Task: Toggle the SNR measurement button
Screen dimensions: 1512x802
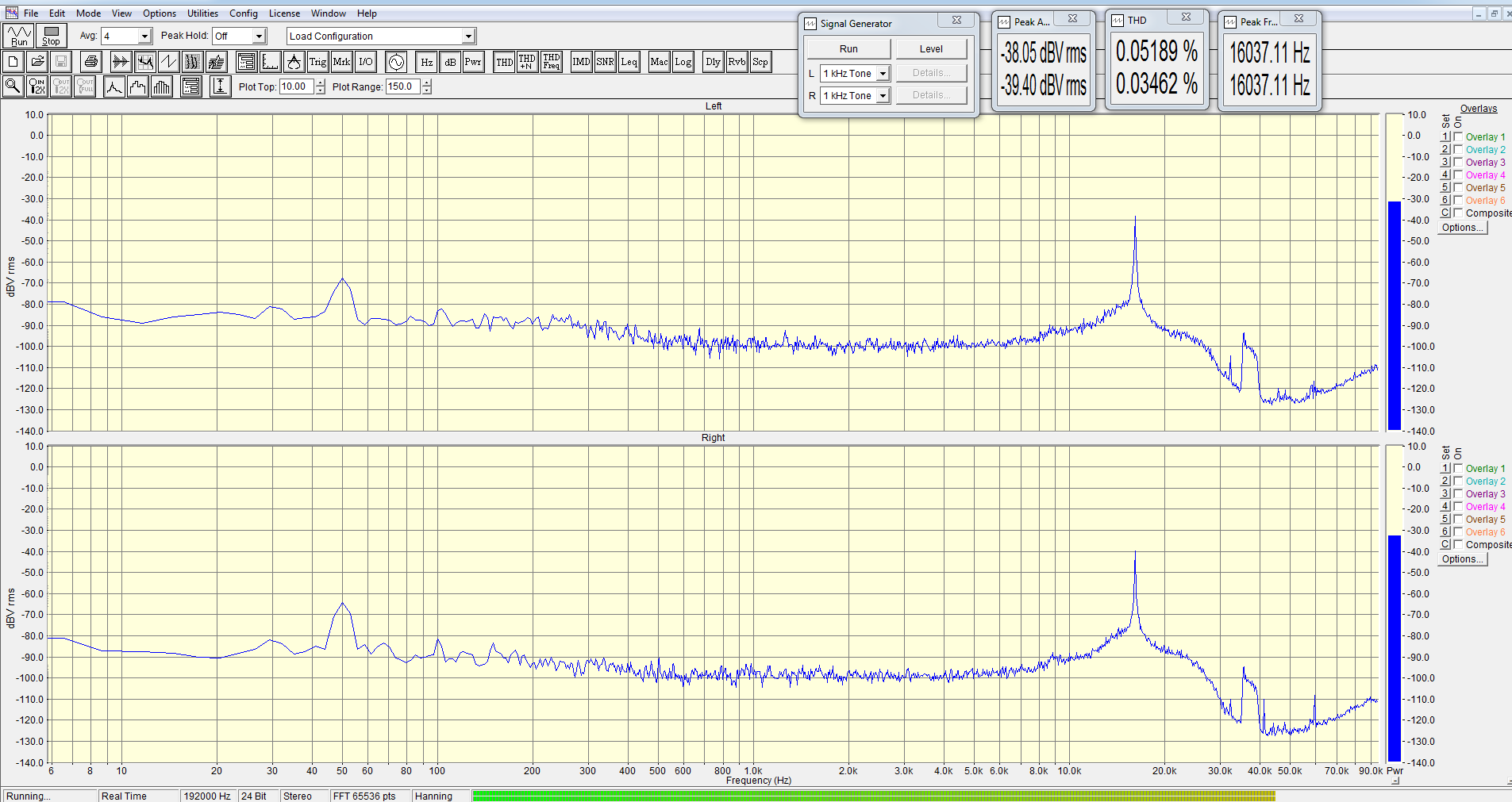Action: tap(605, 62)
